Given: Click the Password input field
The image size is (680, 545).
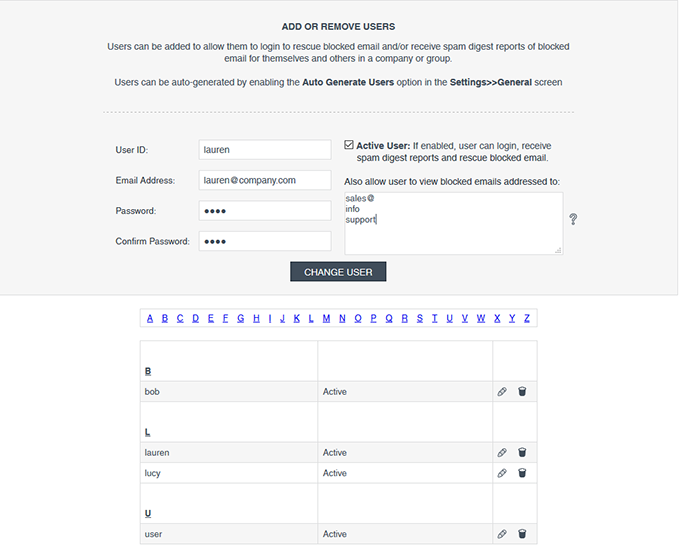Looking at the screenshot, I should tap(265, 211).
